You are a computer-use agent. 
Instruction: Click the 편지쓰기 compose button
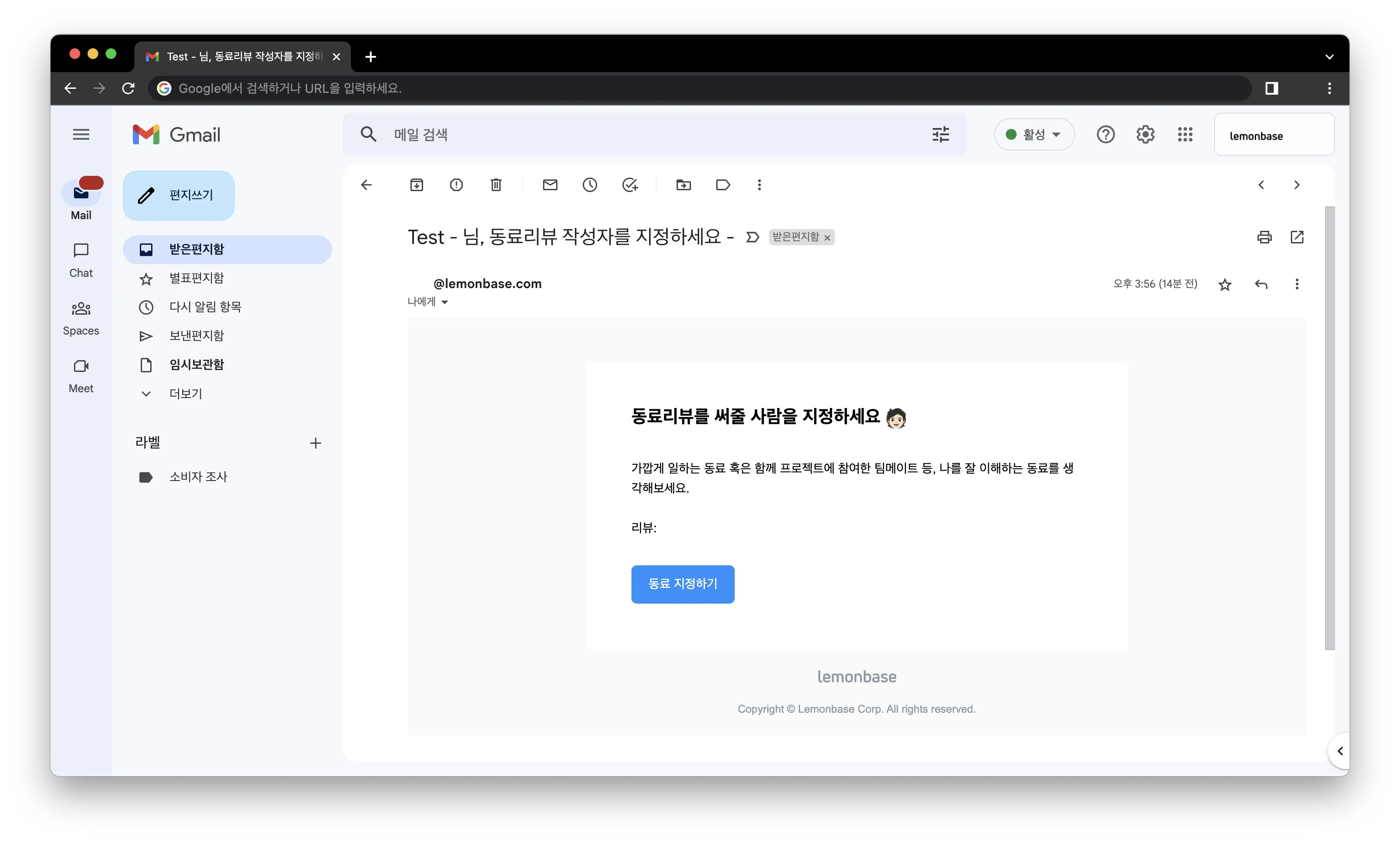coord(179,195)
